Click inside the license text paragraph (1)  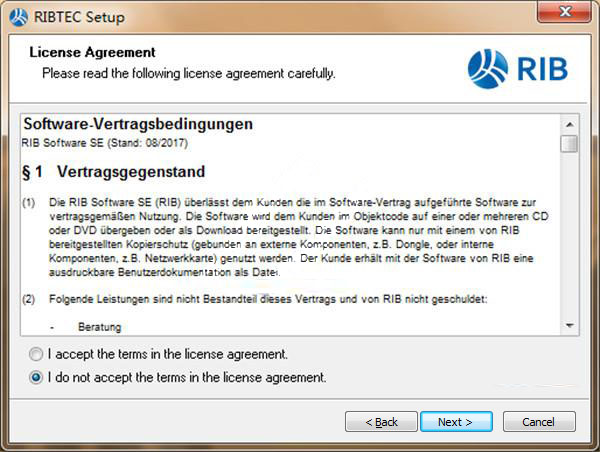tap(290, 236)
